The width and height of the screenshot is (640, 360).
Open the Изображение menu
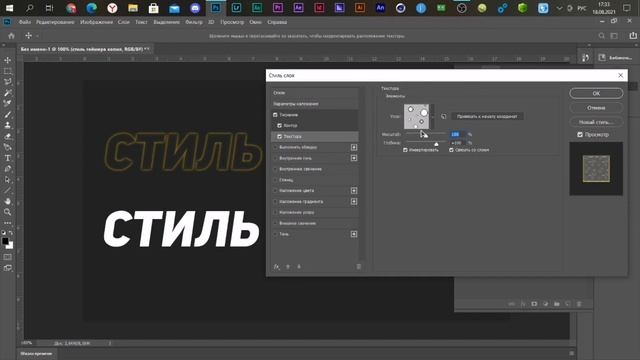click(96, 22)
